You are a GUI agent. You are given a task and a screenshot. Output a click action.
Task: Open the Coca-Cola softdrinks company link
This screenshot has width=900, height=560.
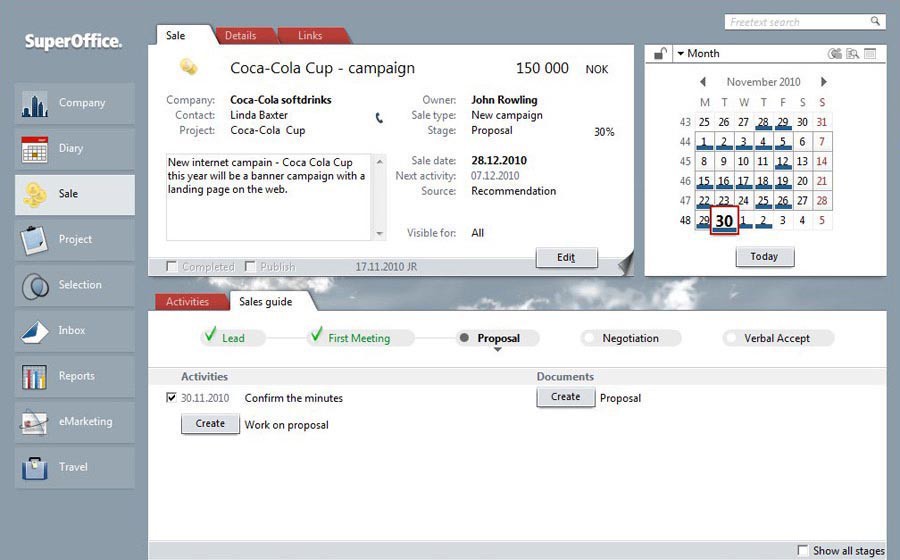coord(281,100)
